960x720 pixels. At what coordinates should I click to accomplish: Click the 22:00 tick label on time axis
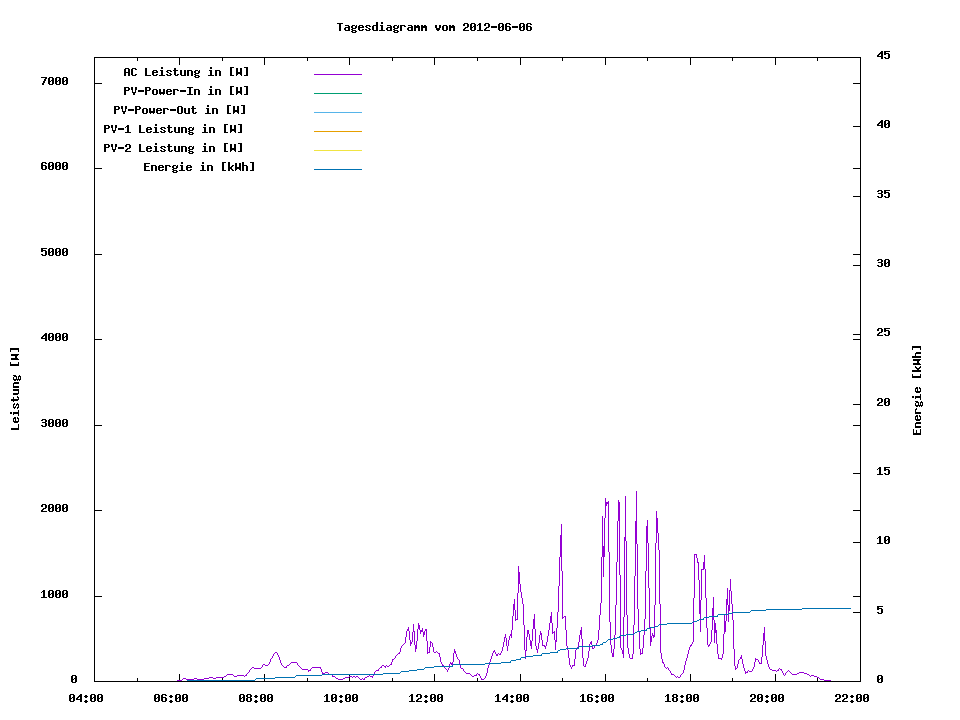852,698
